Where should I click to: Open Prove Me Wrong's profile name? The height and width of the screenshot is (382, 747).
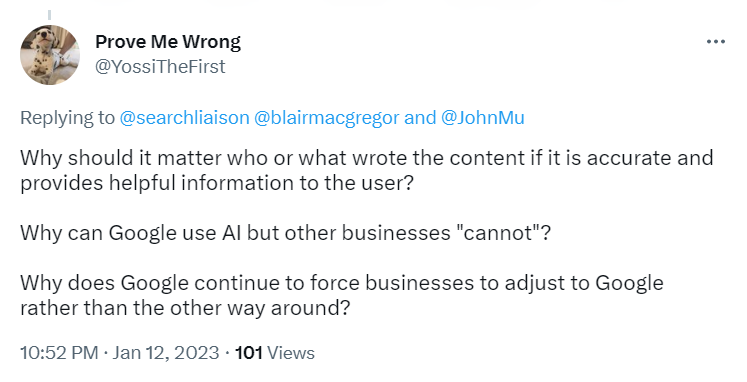168,42
